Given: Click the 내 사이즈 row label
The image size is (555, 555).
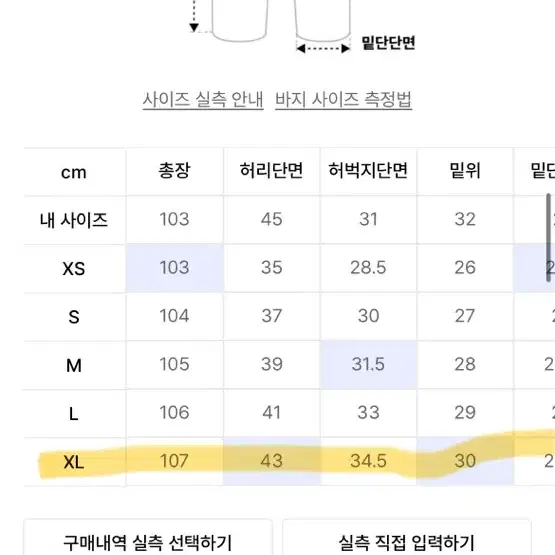Looking at the screenshot, I should pyautogui.click(x=74, y=220).
